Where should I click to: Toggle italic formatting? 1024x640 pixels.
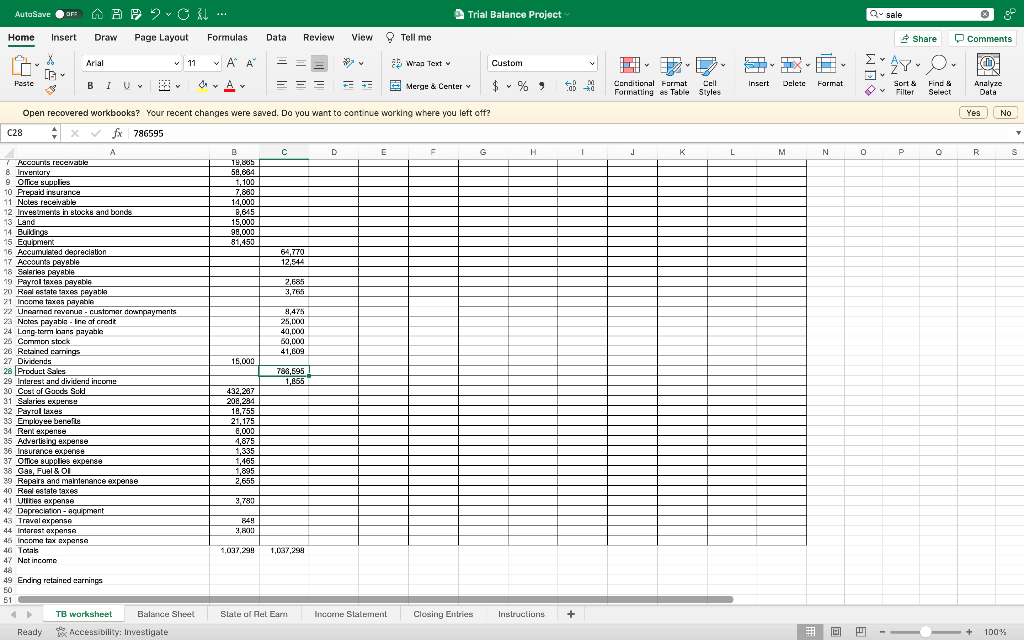[108, 86]
